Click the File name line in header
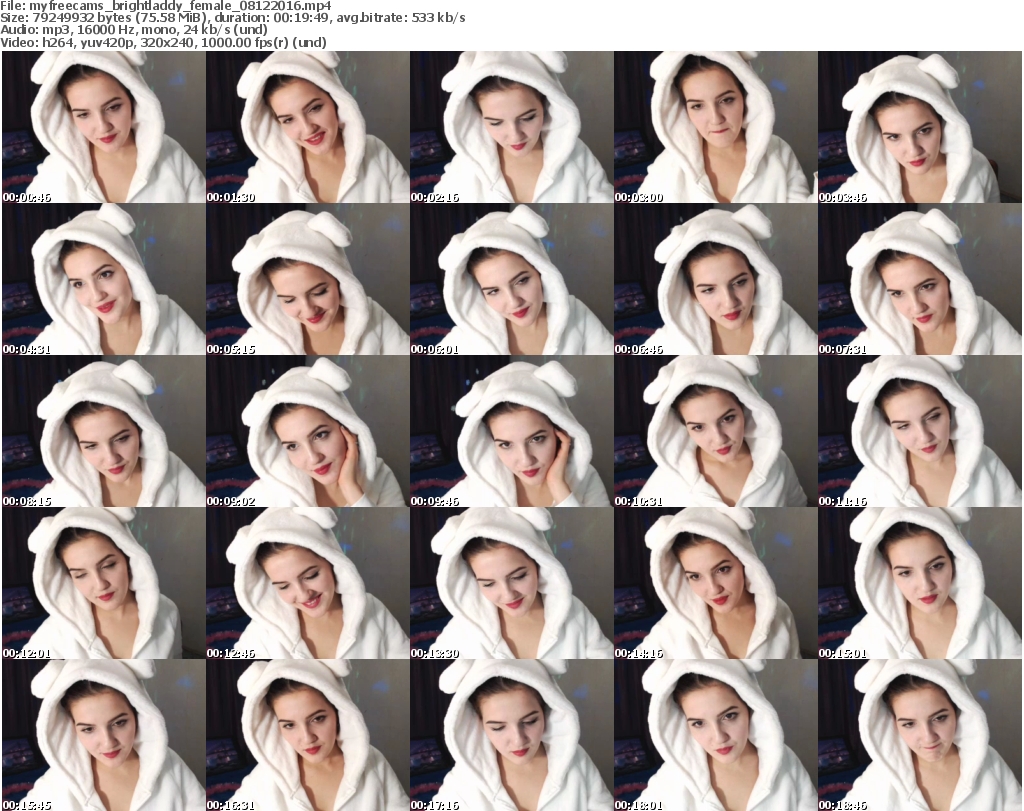Viewport: 1024px width, 811px height. (x=166, y=6)
